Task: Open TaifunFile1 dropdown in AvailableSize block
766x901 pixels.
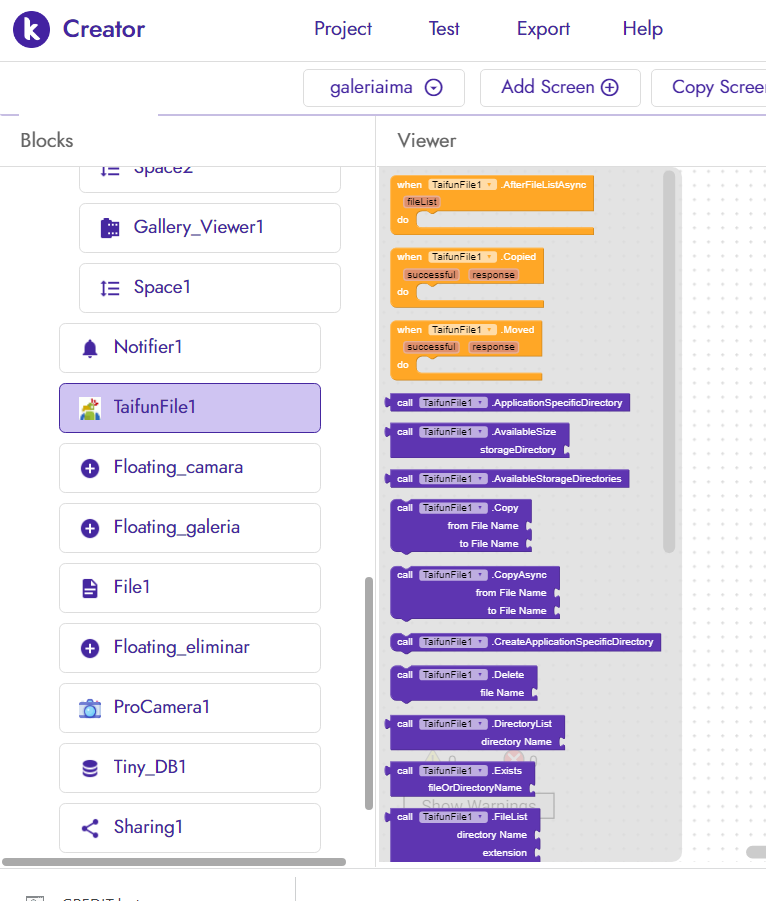Action: click(x=453, y=432)
